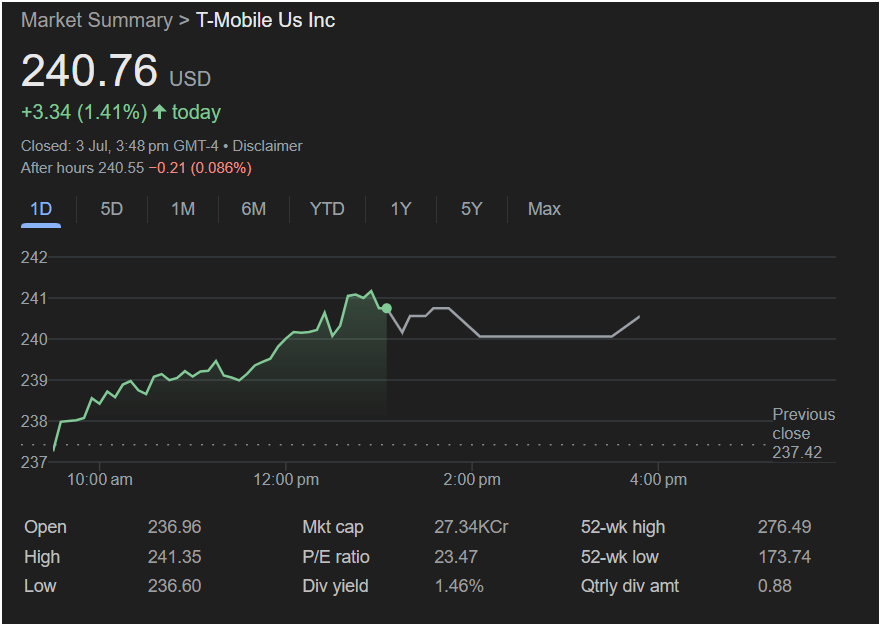881x626 pixels.
Task: Open the 1M time range tab
Action: 183,209
